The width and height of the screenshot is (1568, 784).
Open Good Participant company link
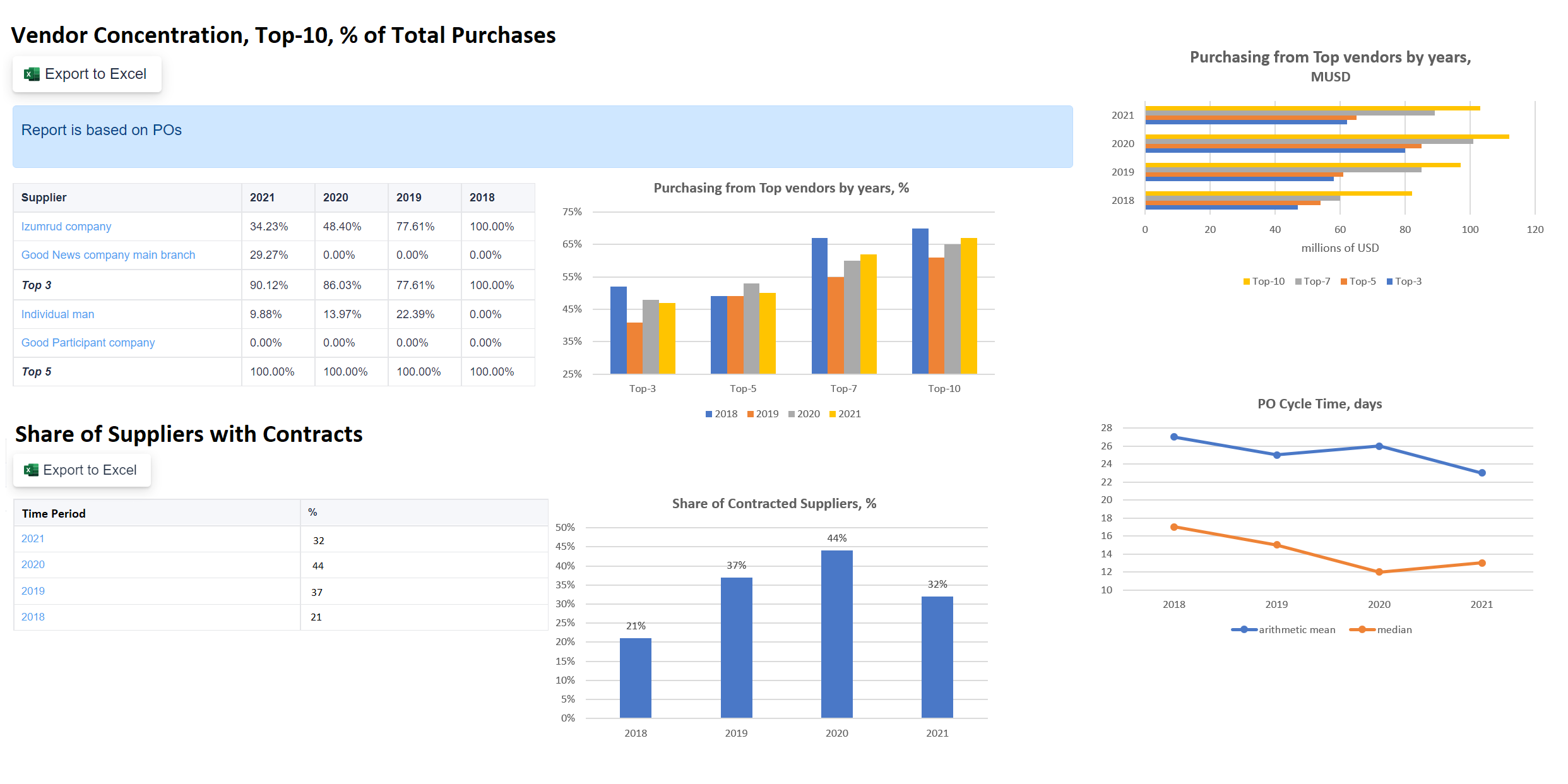pyautogui.click(x=88, y=343)
